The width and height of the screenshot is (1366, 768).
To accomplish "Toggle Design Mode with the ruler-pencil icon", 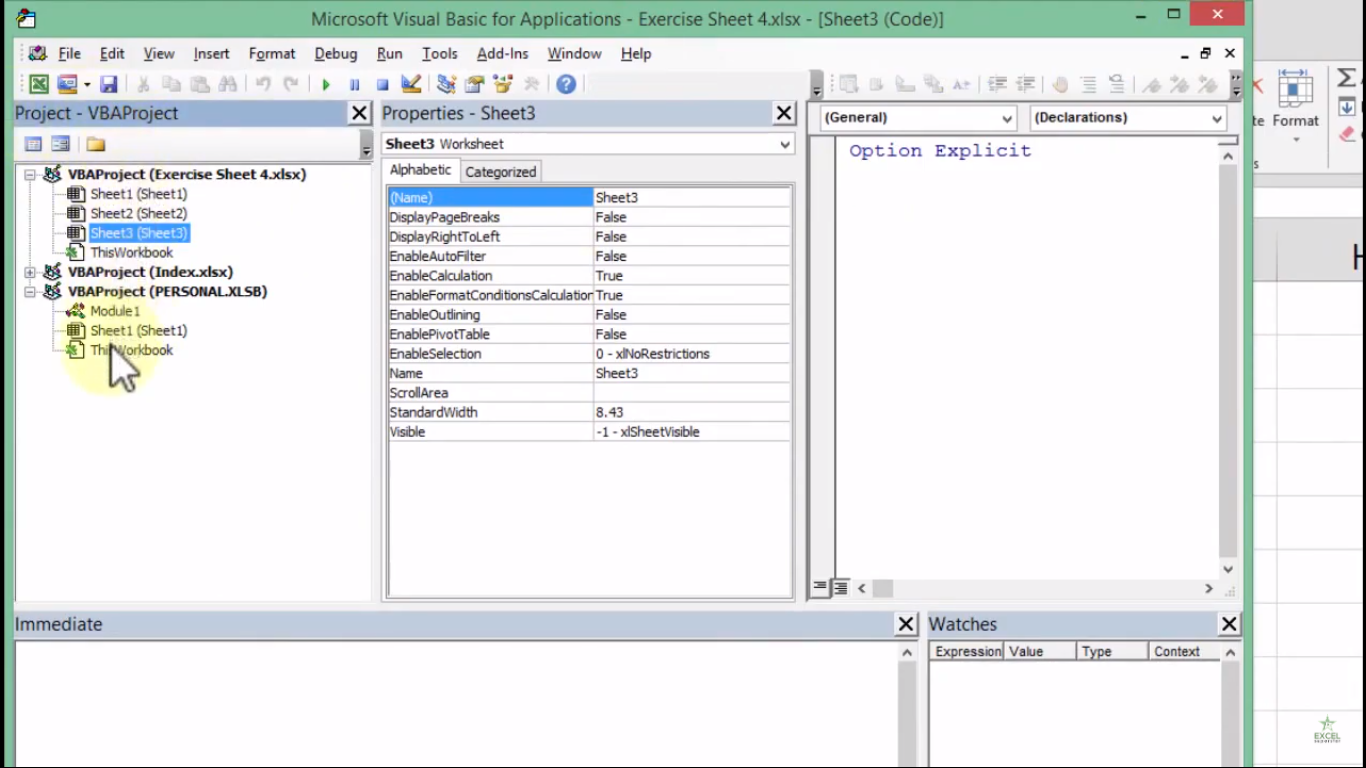I will pos(411,85).
